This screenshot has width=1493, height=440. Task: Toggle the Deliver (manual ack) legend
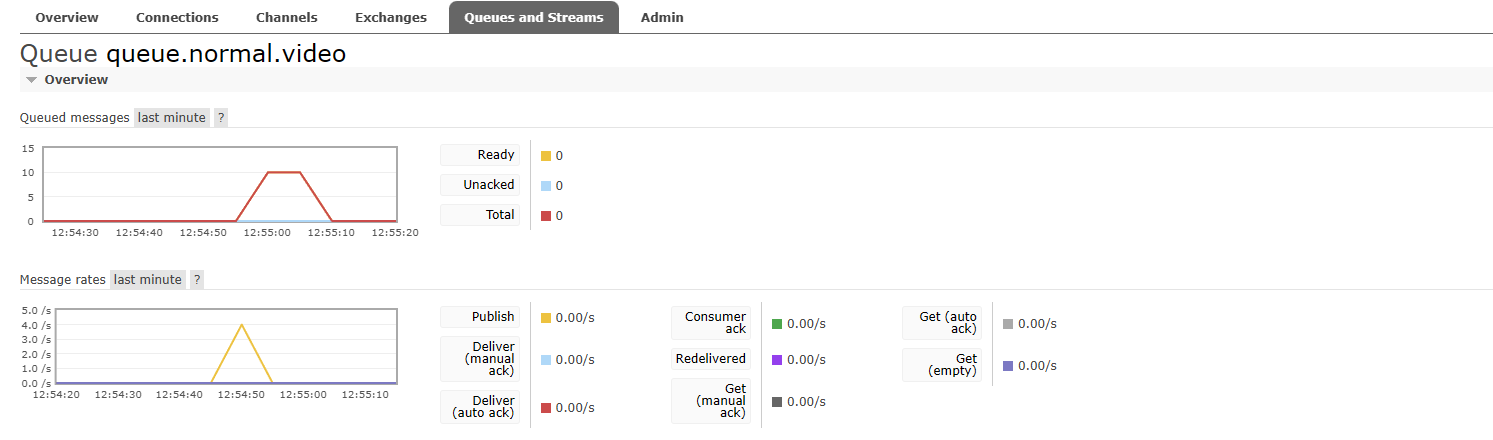coord(480,359)
